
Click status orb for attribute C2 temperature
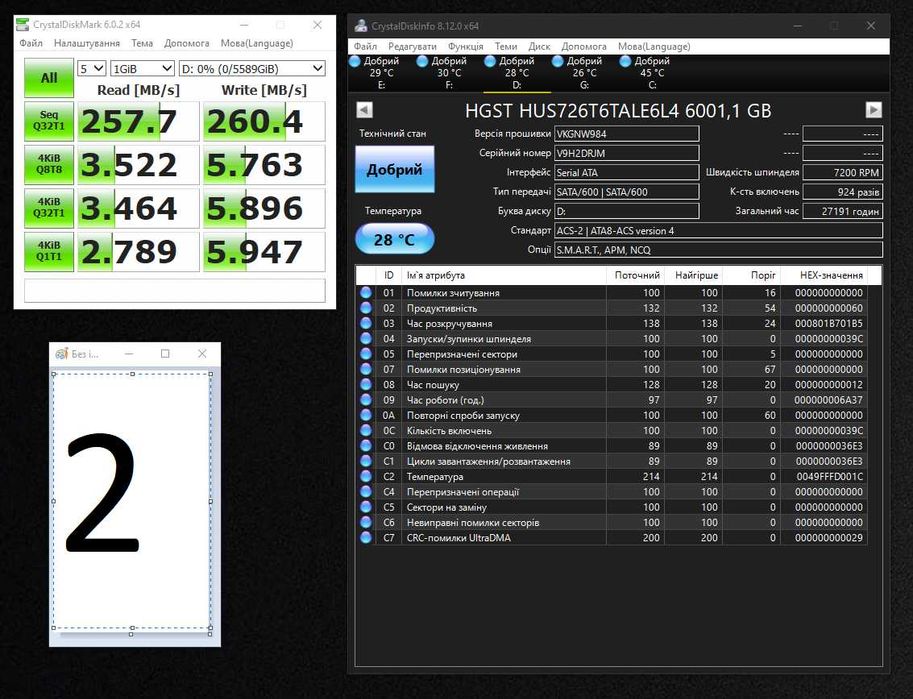(366, 476)
